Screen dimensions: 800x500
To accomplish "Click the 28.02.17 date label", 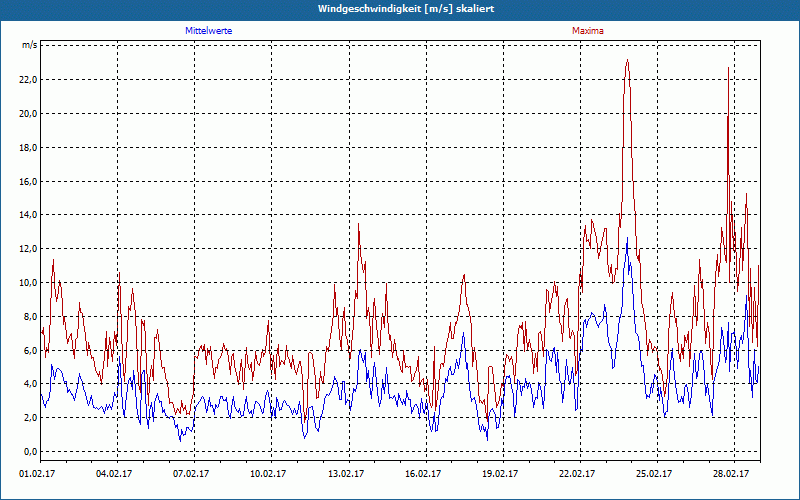I will (x=731, y=474).
